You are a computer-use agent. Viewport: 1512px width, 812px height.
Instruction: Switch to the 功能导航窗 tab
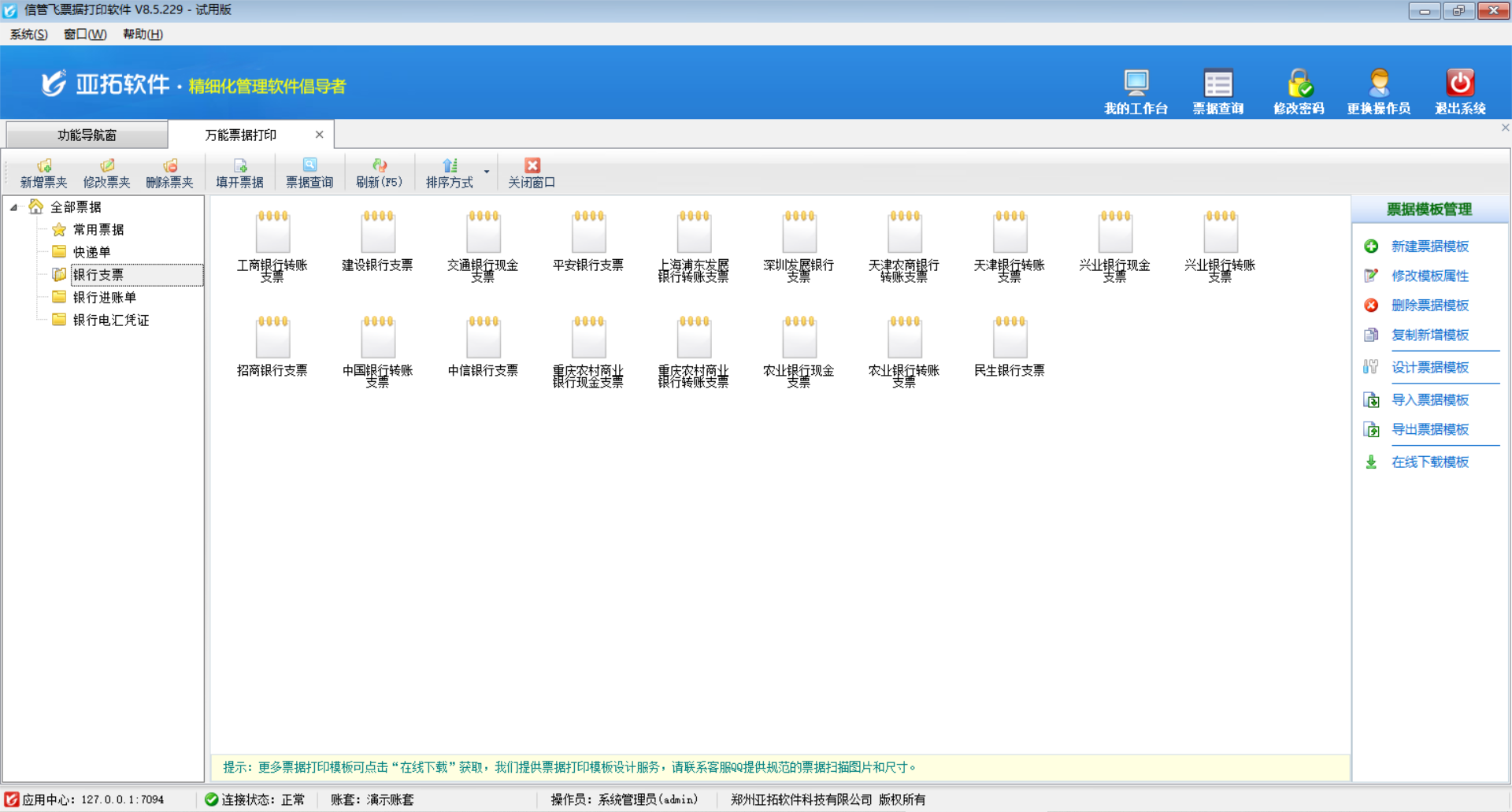(87, 135)
